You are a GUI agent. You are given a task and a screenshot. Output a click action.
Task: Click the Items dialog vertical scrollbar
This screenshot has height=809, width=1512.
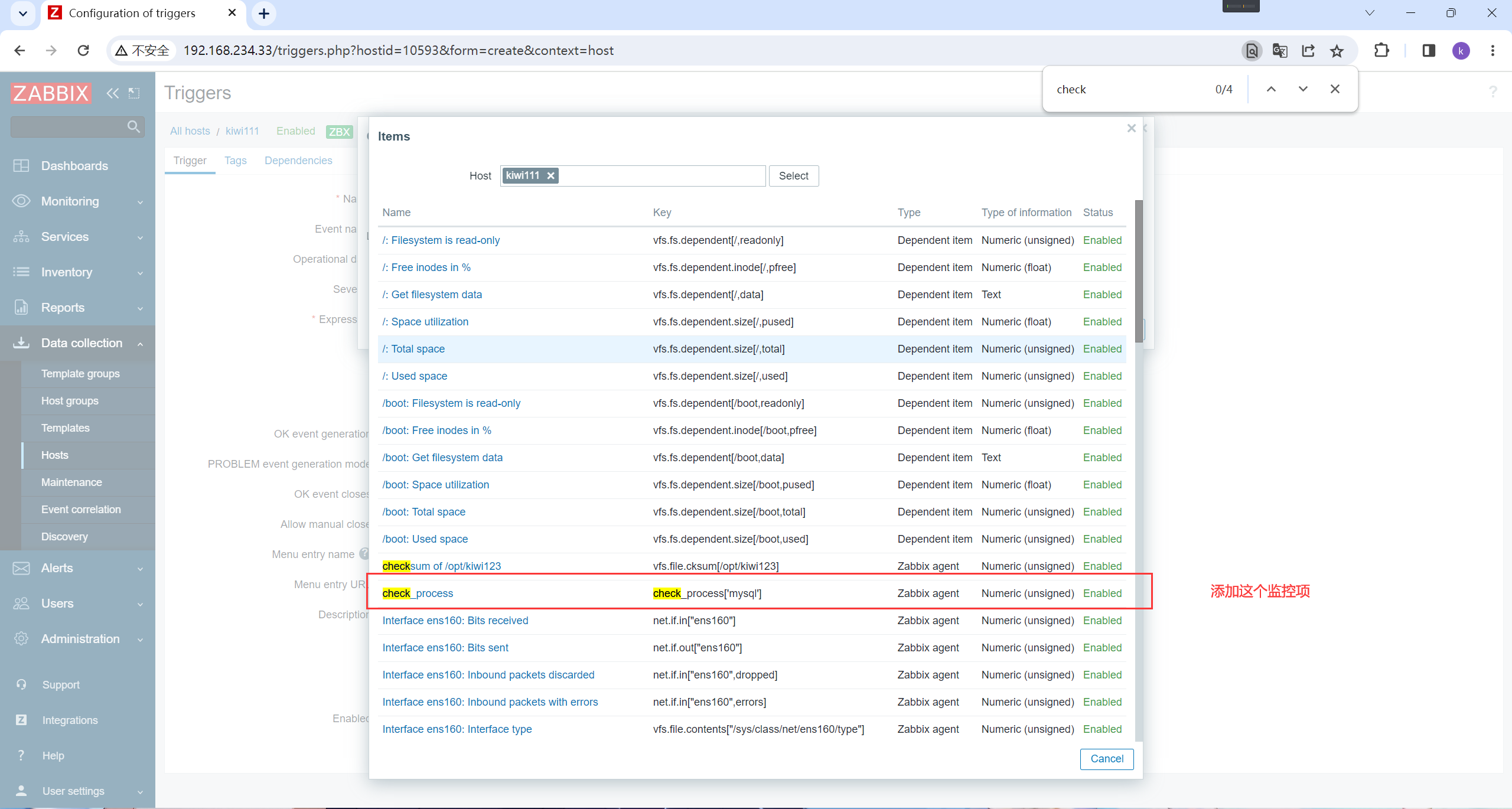coord(1138,272)
